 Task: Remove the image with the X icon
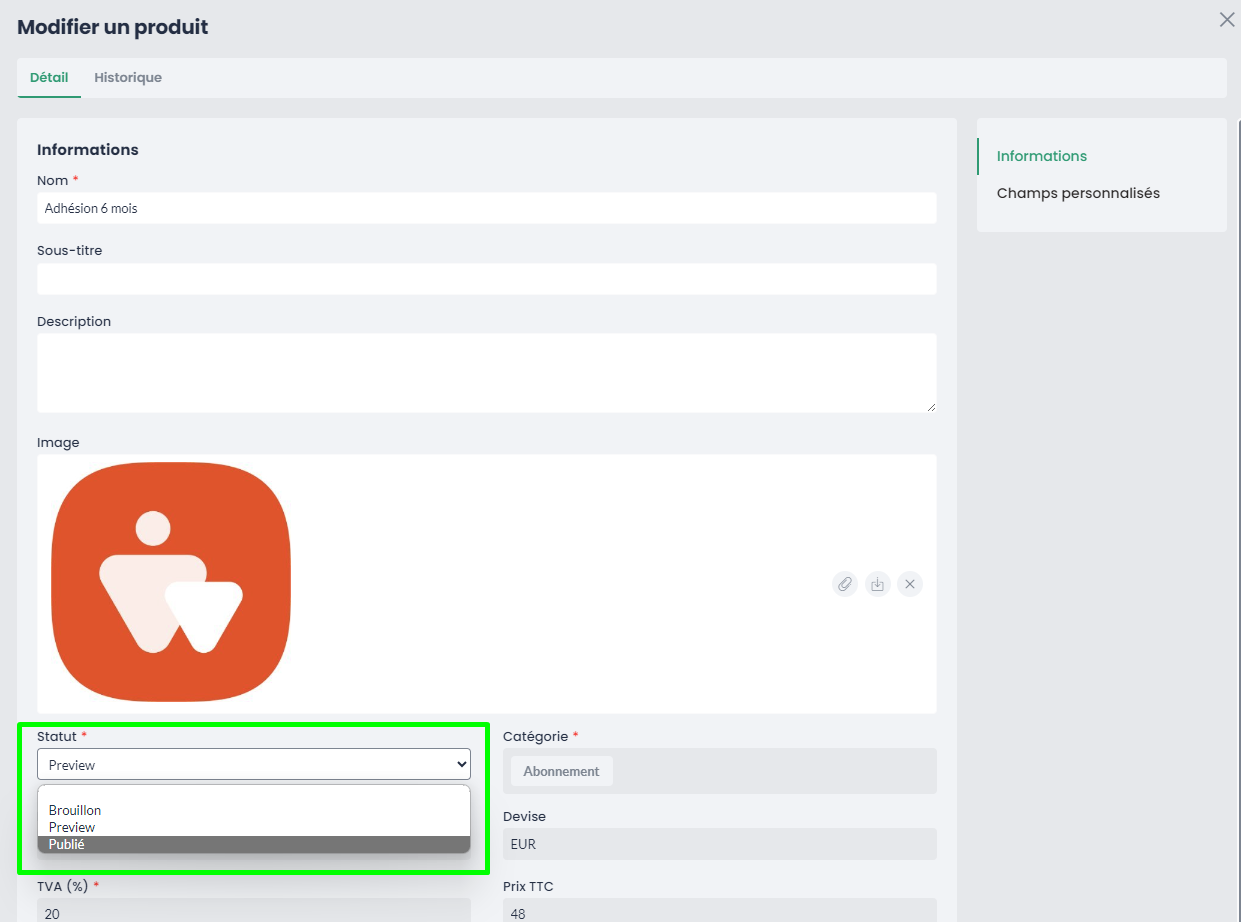(909, 584)
